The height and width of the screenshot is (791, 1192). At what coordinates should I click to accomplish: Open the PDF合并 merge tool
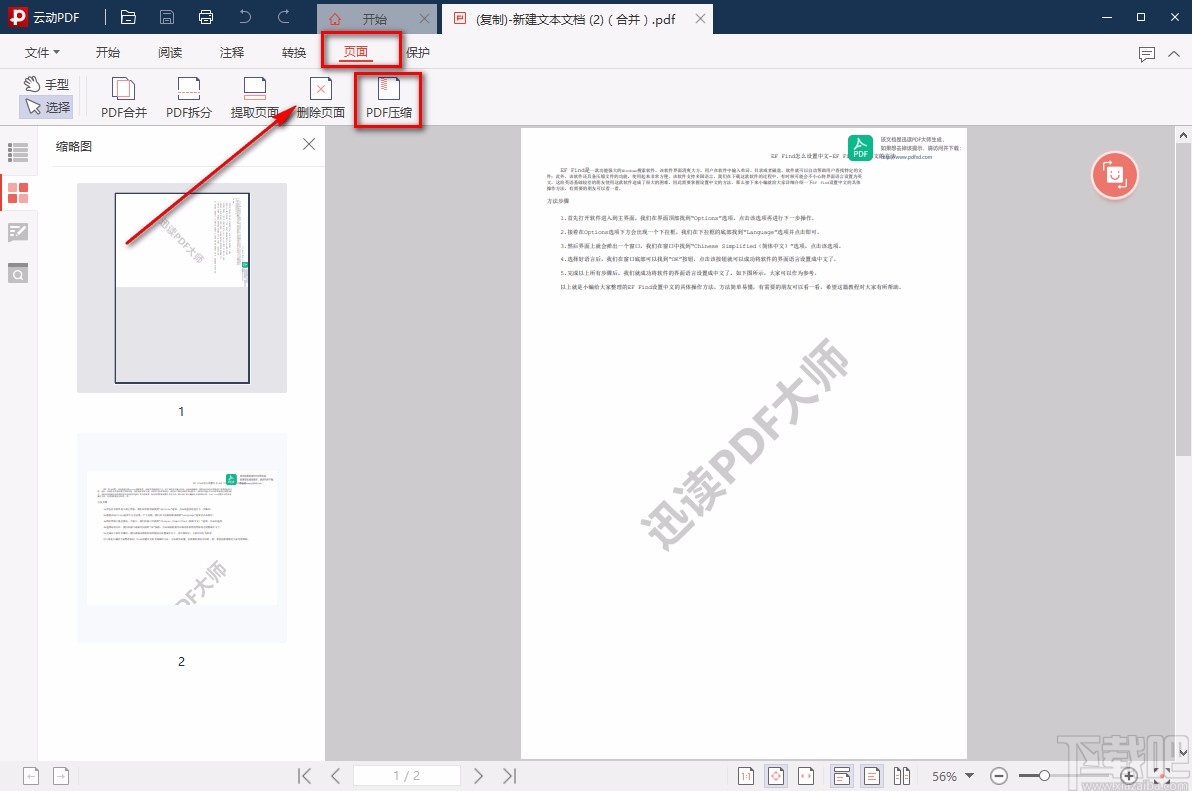point(123,98)
